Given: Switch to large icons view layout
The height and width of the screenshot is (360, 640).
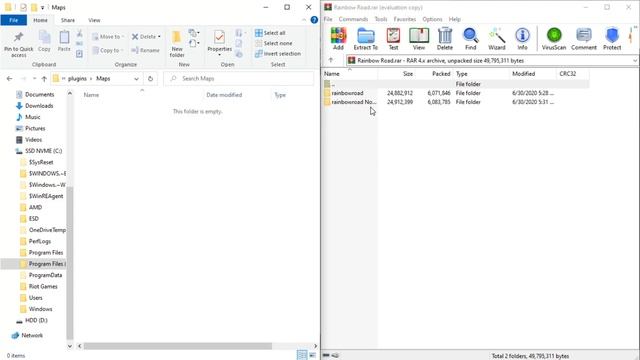Looking at the screenshot, I should point(312,355).
